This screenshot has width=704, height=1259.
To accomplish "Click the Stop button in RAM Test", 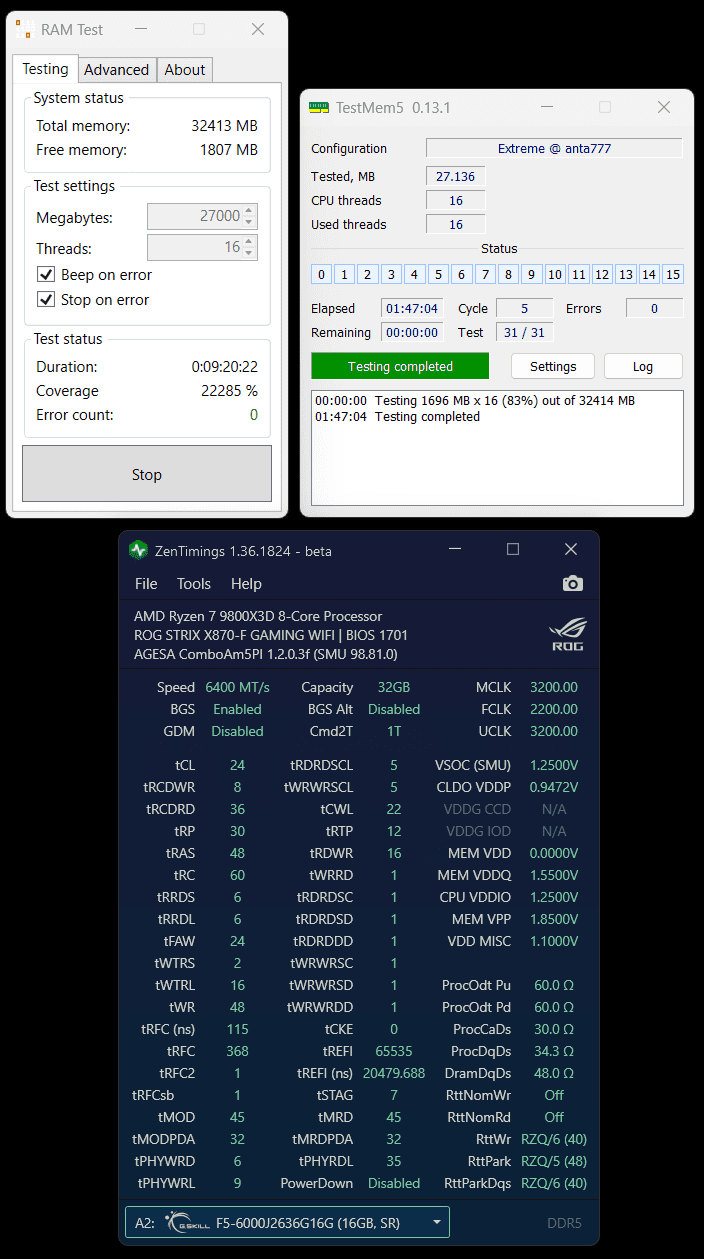I will tap(147, 474).
